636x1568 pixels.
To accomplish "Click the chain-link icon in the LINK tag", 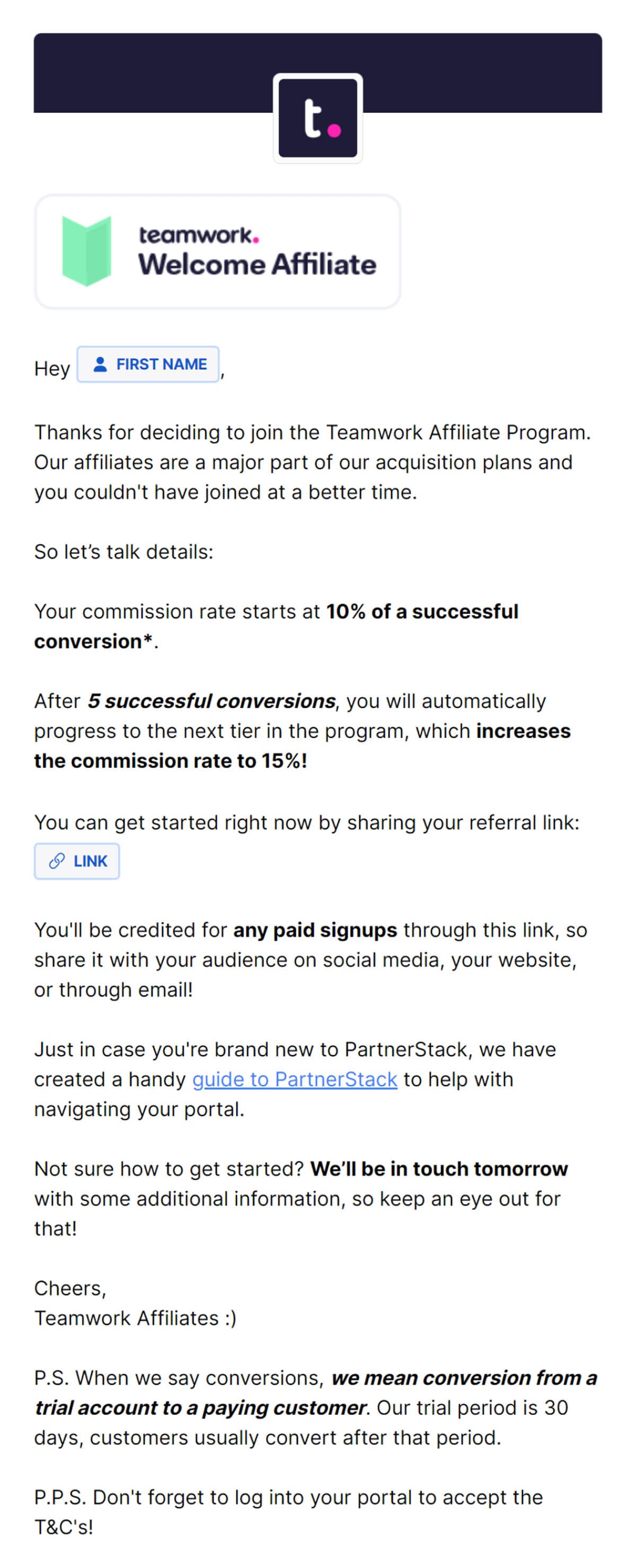I will [x=57, y=861].
